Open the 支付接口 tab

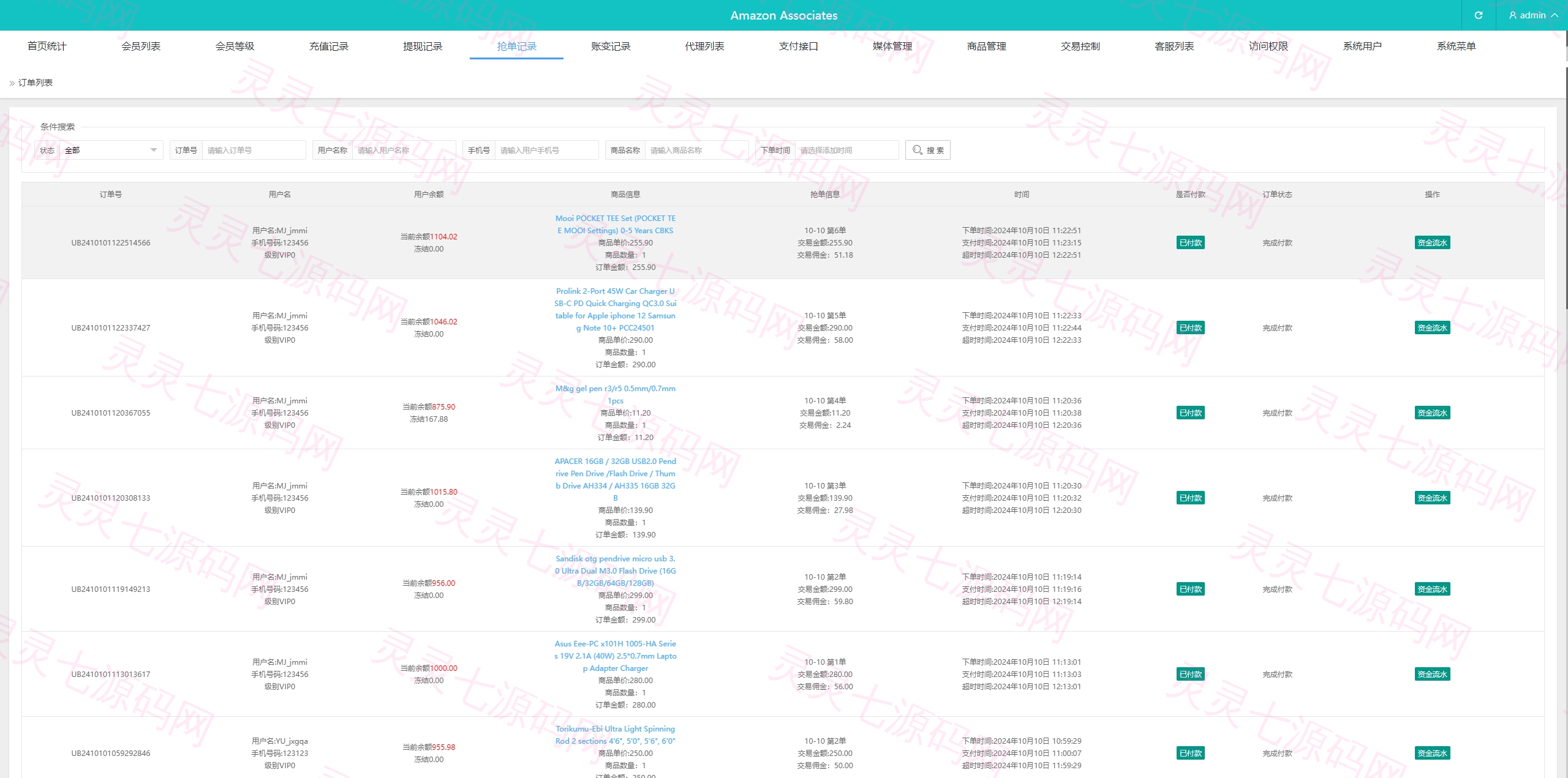pos(799,47)
